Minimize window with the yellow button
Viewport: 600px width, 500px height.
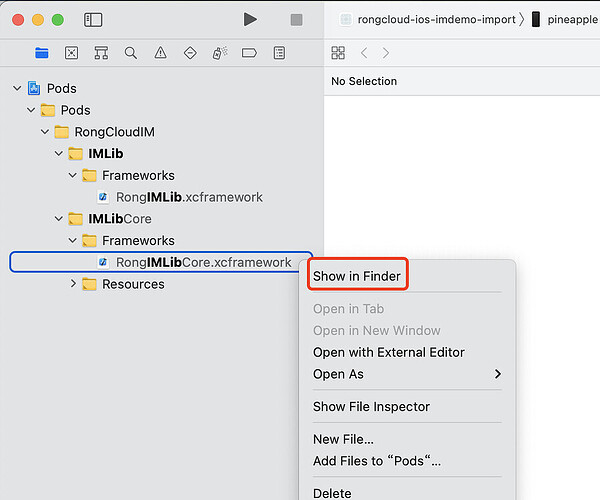[38, 20]
